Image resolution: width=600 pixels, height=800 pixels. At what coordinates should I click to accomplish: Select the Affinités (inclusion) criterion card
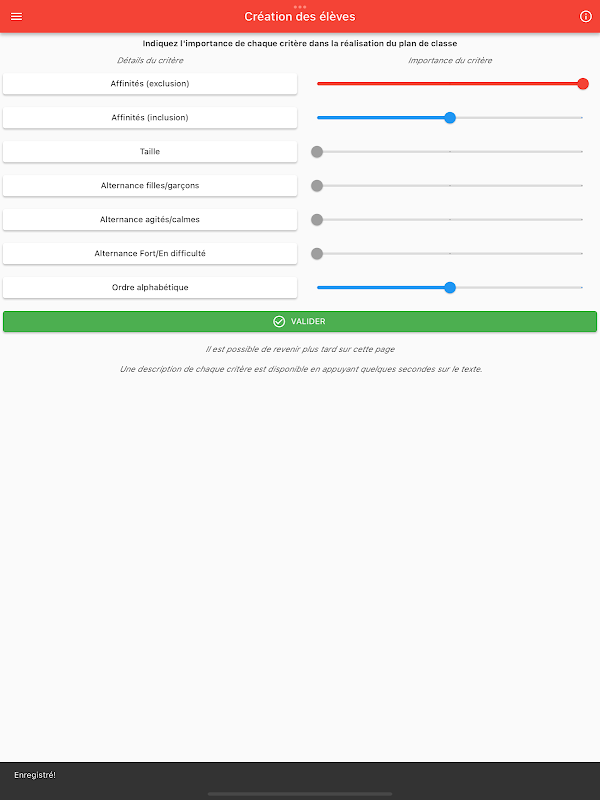coord(150,117)
